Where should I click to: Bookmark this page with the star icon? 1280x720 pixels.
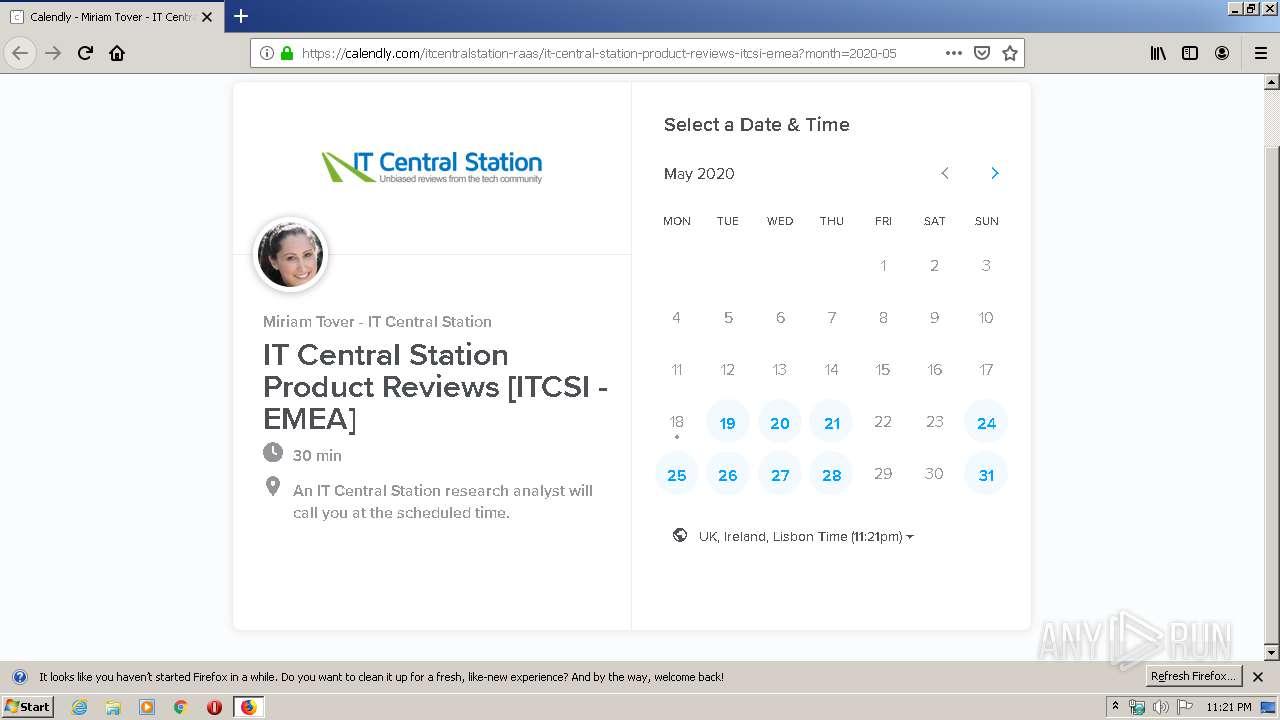click(x=1010, y=53)
